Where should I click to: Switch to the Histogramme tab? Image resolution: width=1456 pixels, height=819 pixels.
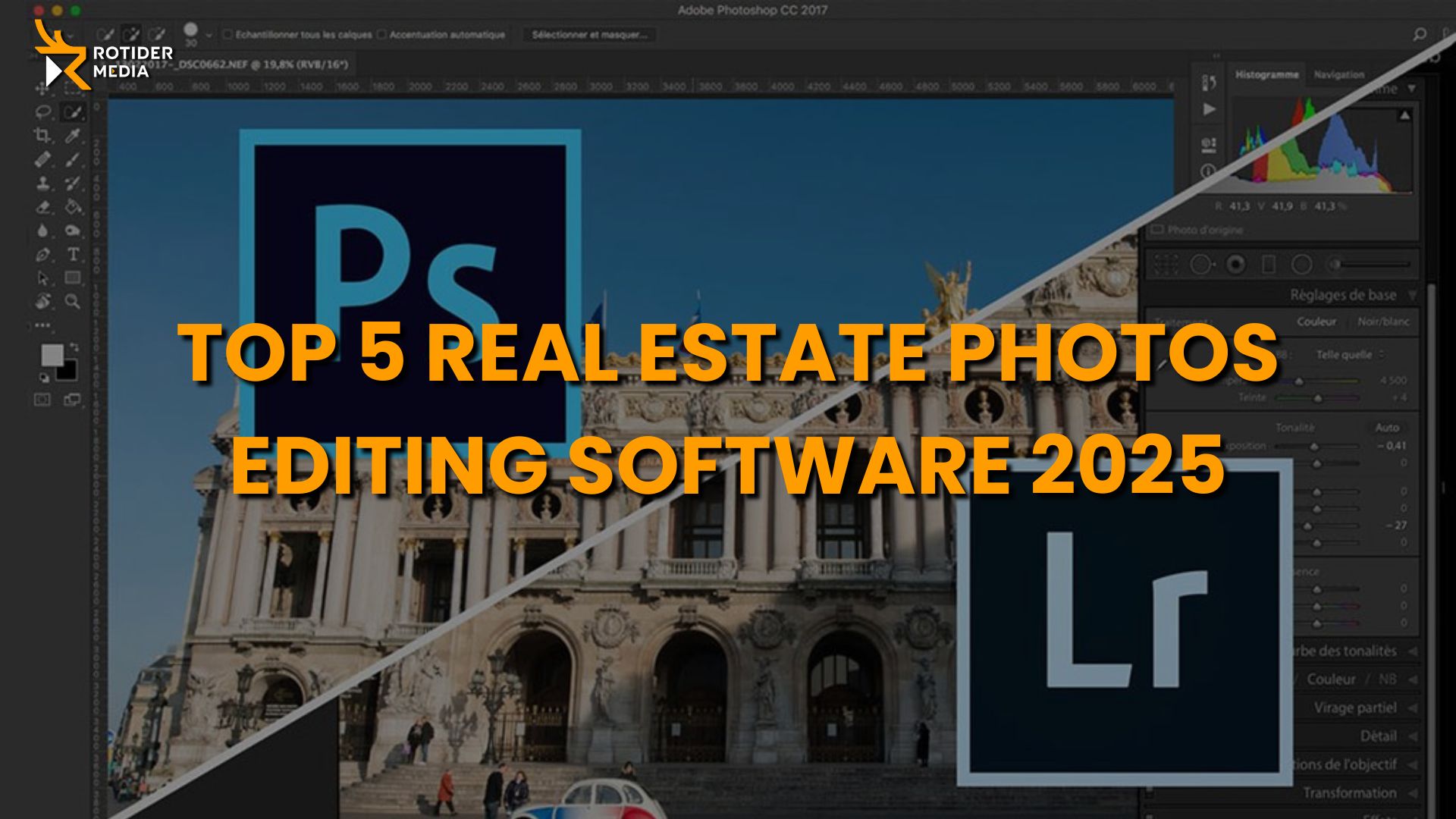click(1266, 74)
